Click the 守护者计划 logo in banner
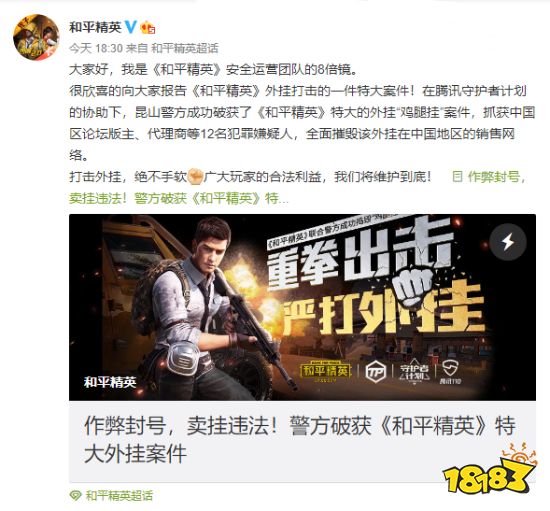This screenshot has width=550, height=511. pos(415,372)
